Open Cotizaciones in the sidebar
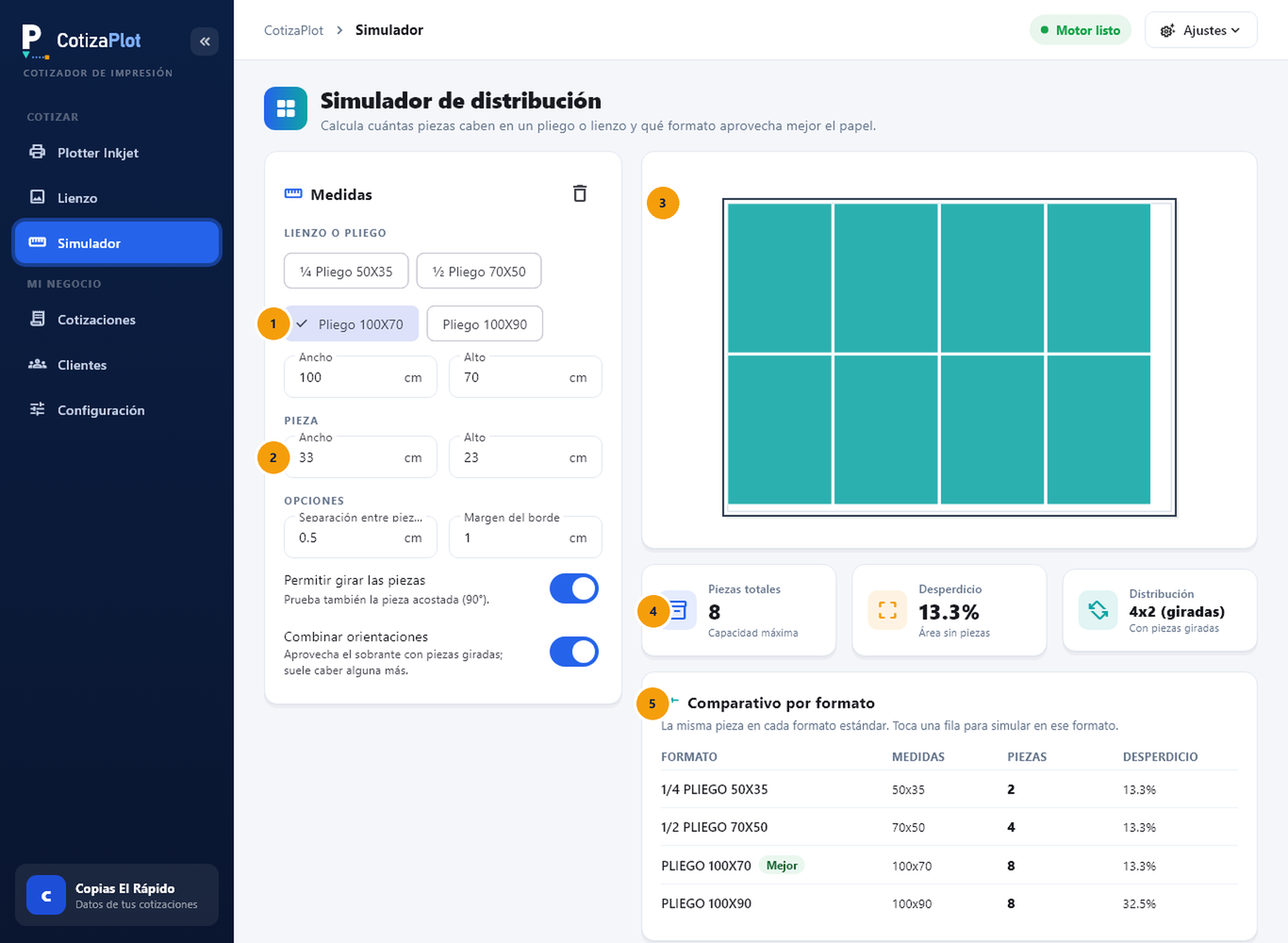 click(x=117, y=320)
